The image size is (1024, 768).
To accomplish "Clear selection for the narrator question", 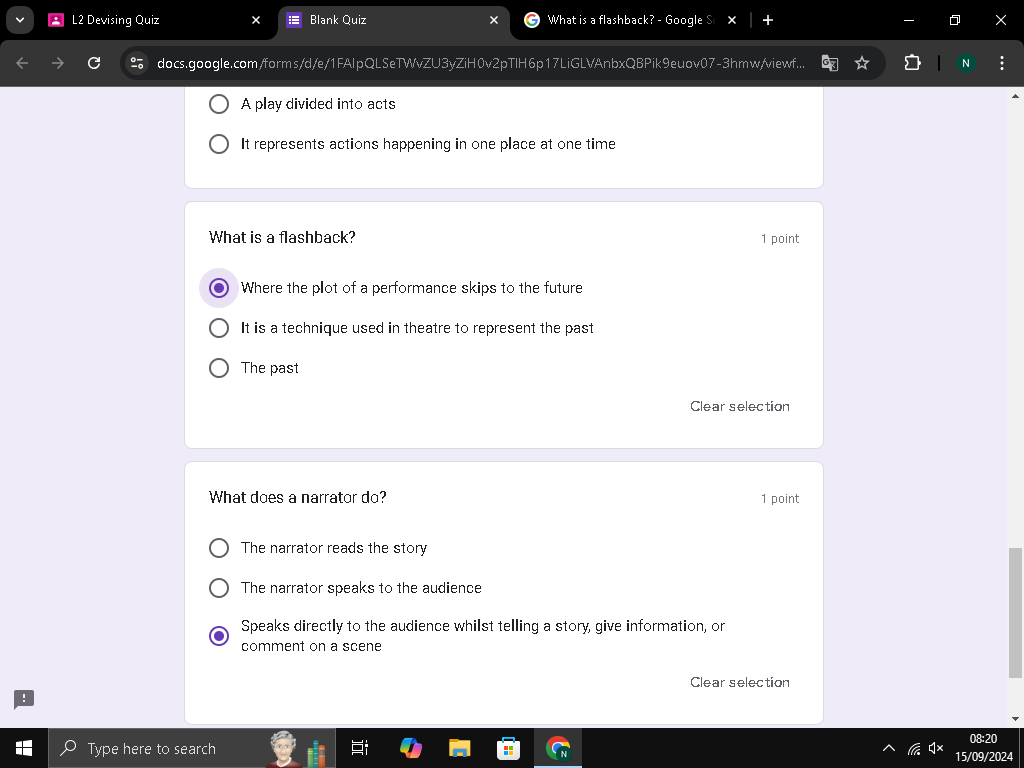I will pos(740,682).
